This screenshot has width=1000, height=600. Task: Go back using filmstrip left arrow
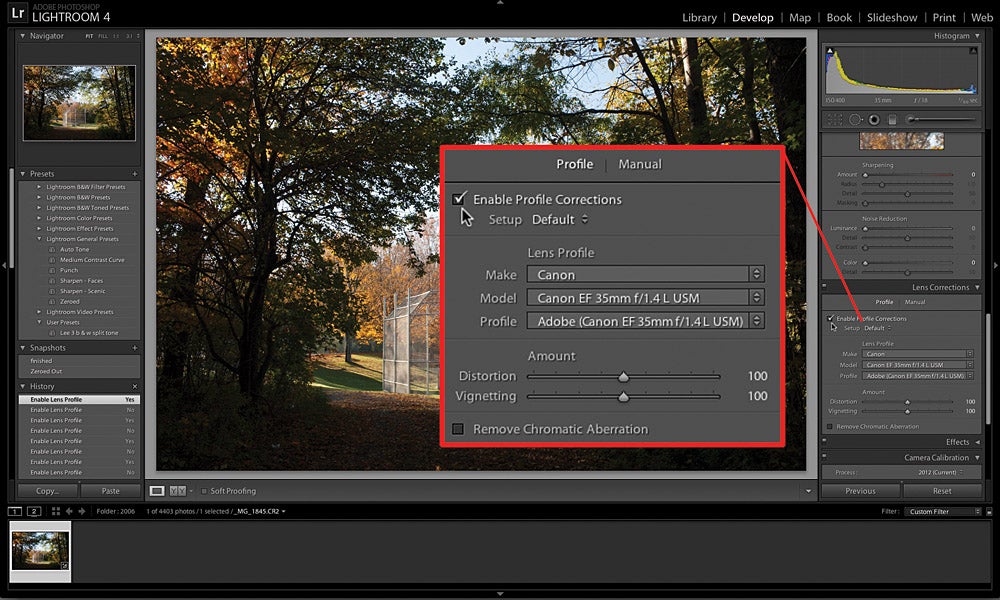[x=69, y=511]
